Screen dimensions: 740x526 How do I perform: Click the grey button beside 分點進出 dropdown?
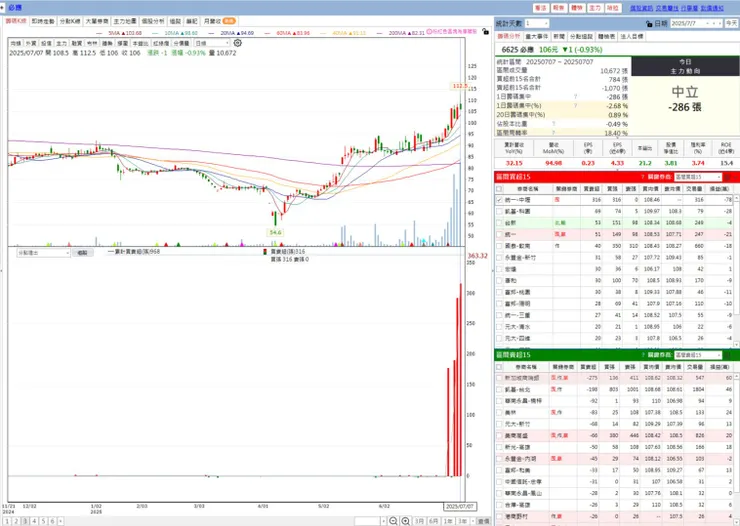(82, 253)
